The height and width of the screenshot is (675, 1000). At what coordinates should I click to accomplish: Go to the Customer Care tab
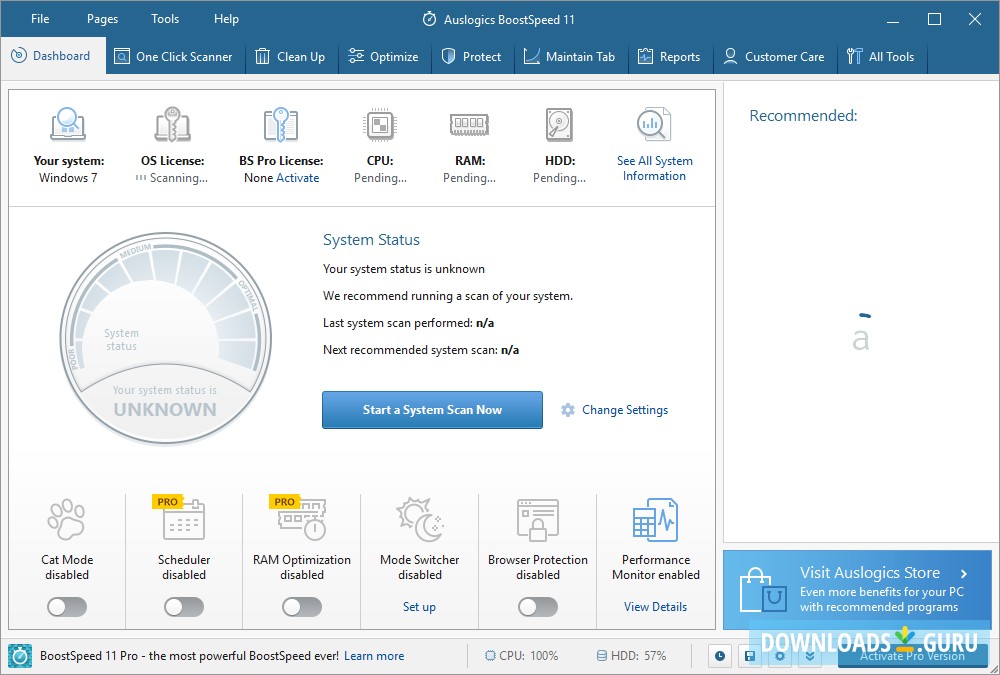[775, 56]
